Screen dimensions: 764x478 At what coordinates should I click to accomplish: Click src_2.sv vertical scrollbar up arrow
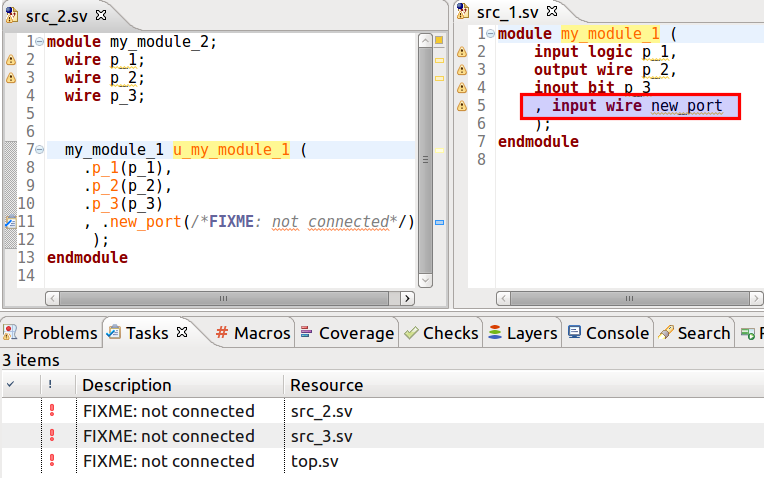tap(425, 40)
